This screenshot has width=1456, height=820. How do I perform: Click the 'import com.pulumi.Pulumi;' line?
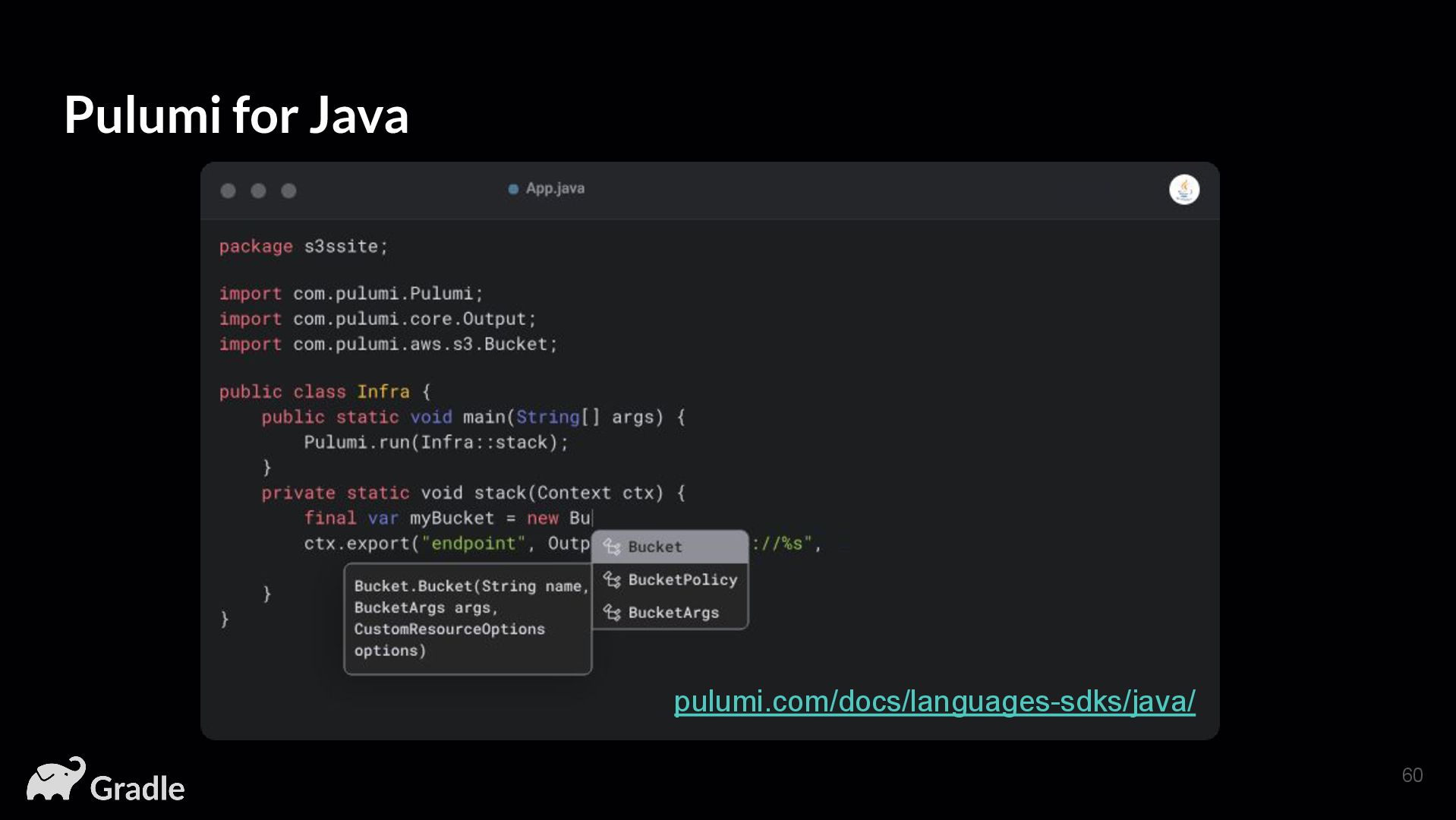click(351, 294)
